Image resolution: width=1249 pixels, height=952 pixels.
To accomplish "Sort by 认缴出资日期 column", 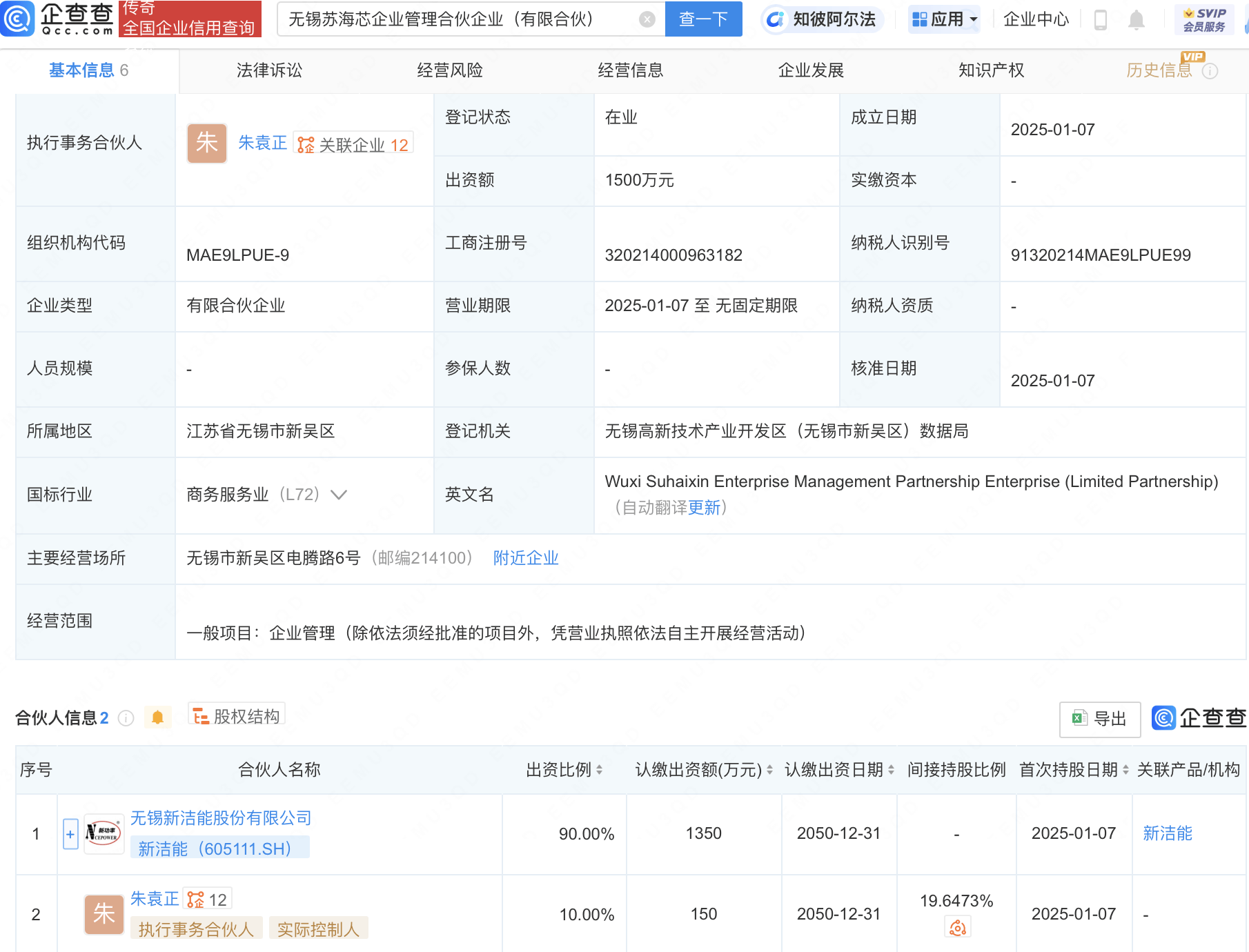I will tap(891, 770).
